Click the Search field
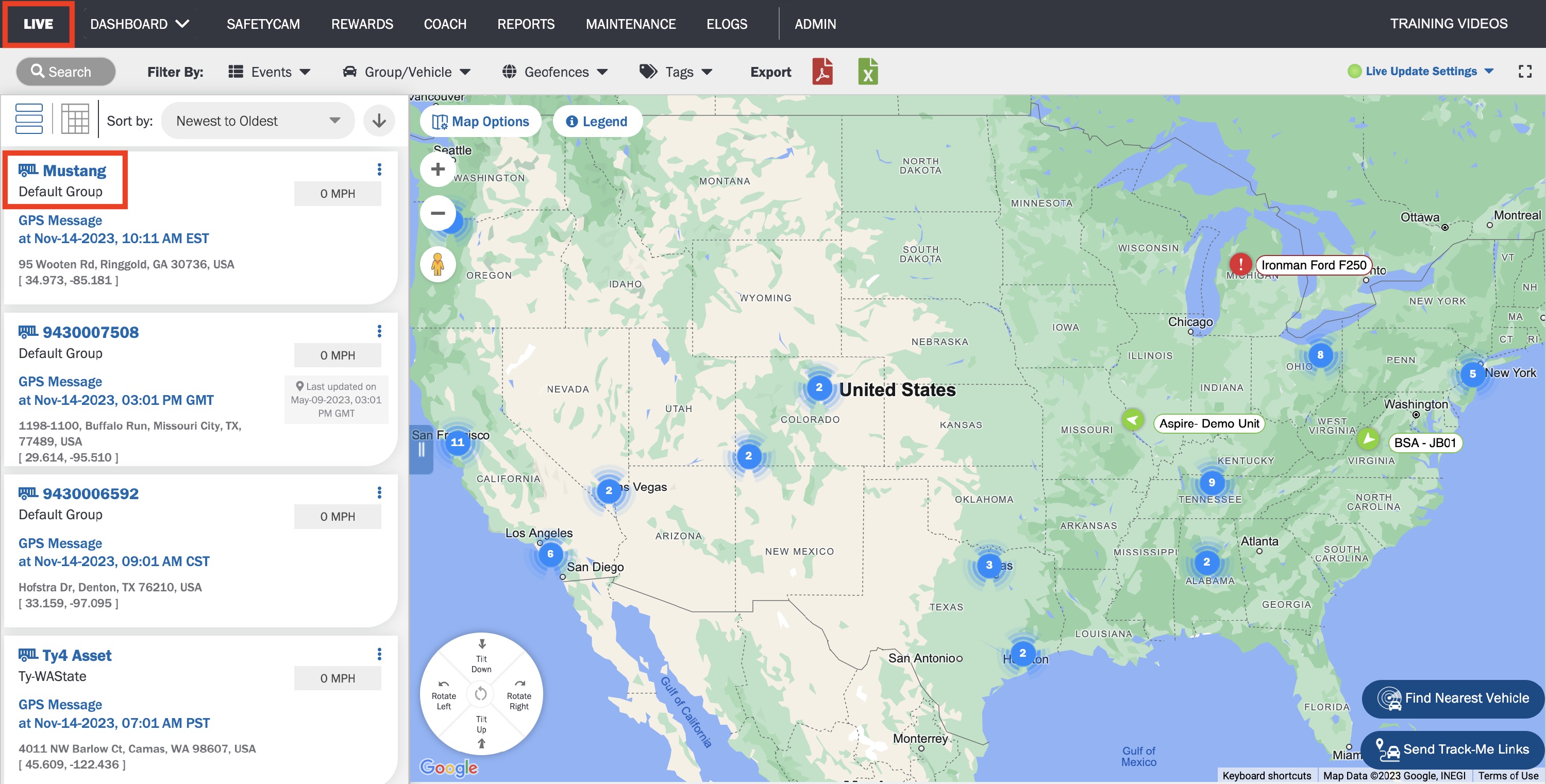The width and height of the screenshot is (1546, 784). (66, 72)
